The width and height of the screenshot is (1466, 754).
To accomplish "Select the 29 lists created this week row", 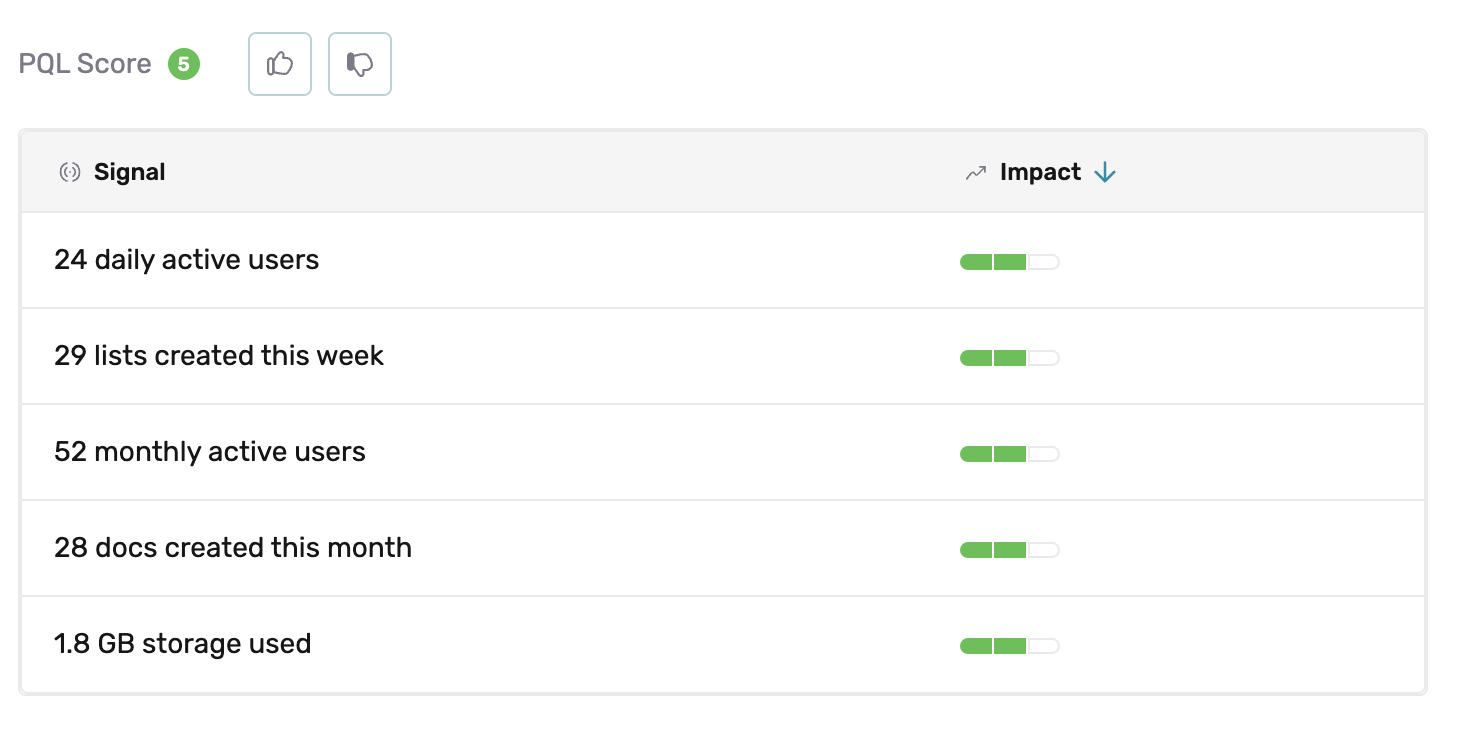I will tap(219, 356).
